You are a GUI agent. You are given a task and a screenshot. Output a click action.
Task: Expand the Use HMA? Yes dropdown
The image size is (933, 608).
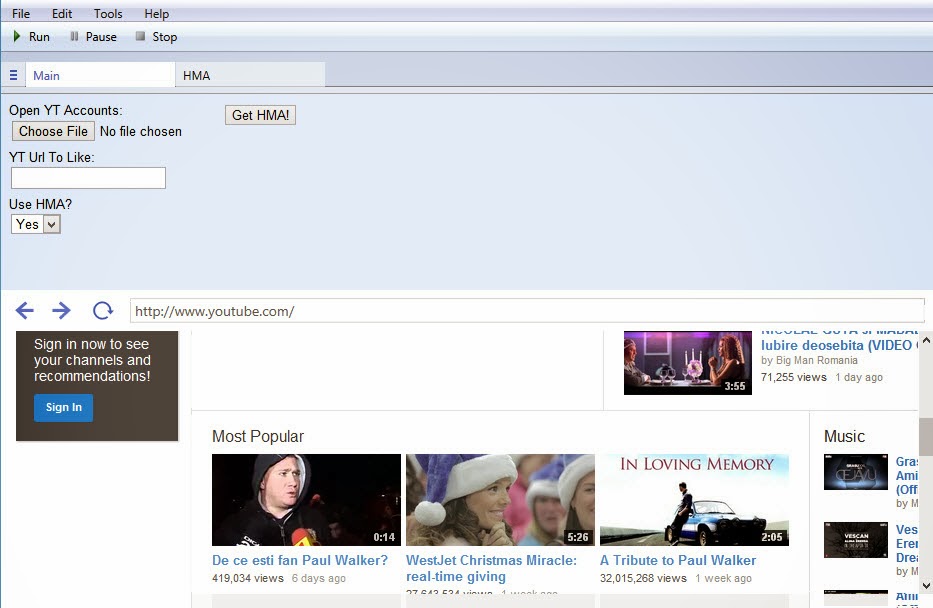point(36,224)
